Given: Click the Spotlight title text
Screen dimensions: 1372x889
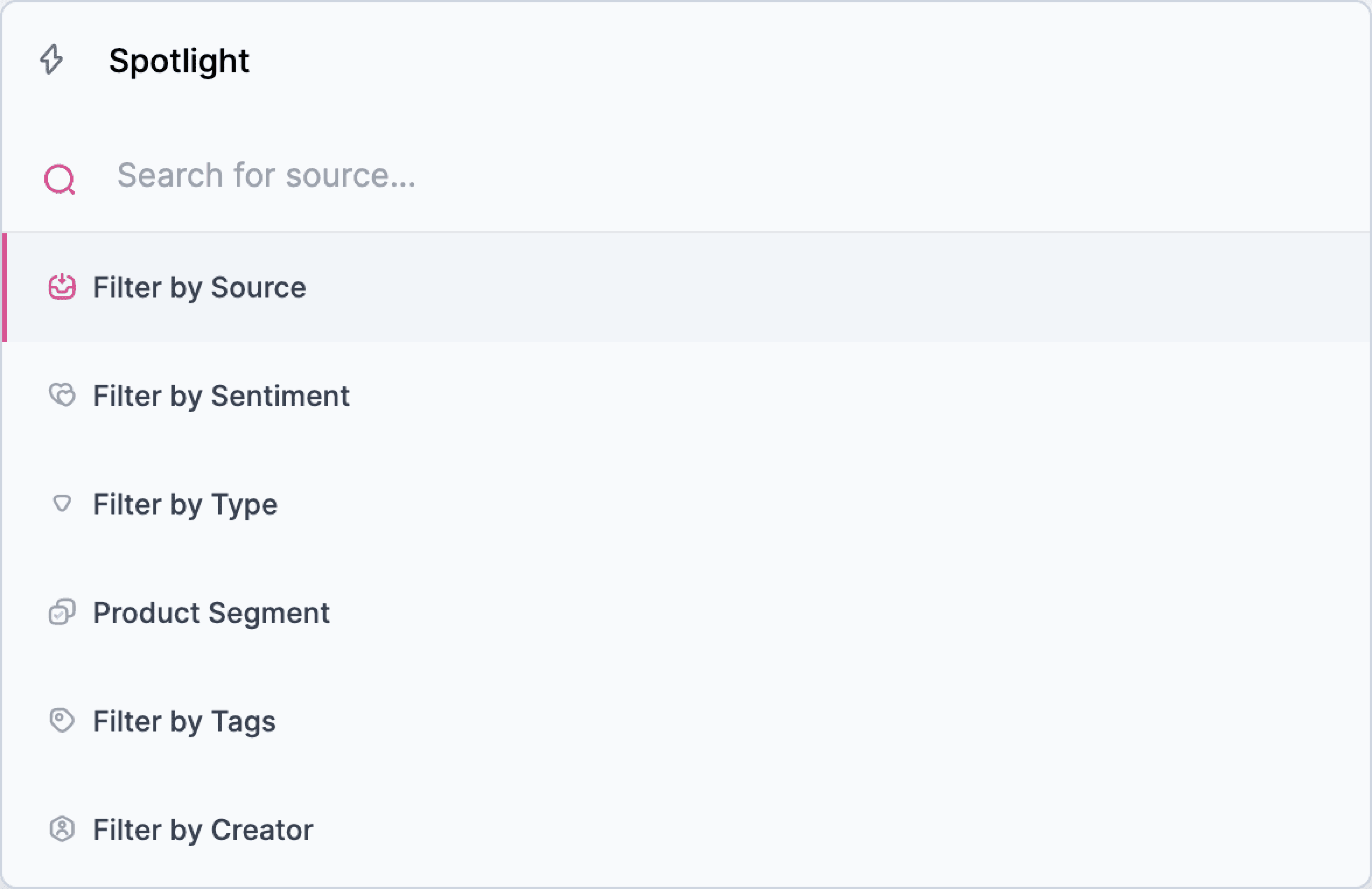Looking at the screenshot, I should [x=179, y=61].
